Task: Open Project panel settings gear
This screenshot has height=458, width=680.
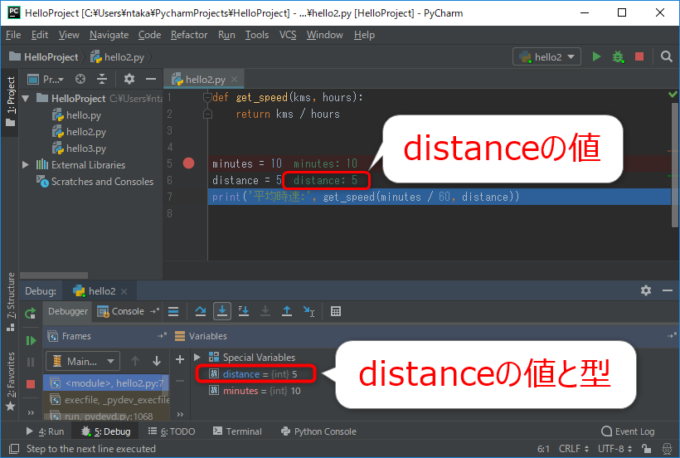Action: (x=128, y=79)
